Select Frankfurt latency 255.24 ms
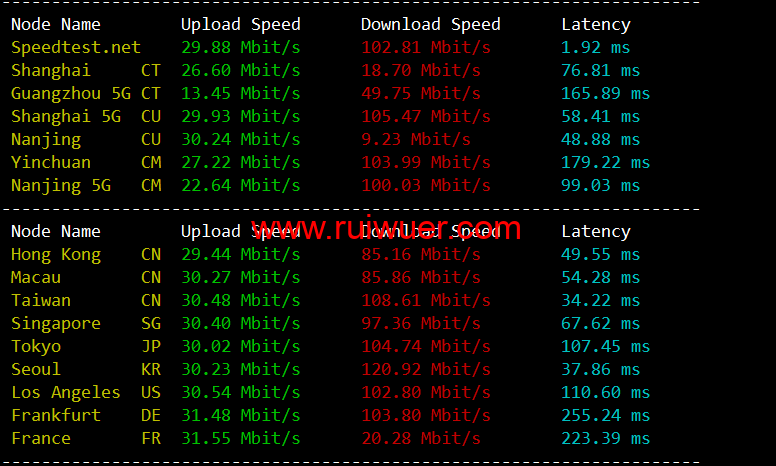Viewport: 776px width, 466px height. pos(605,415)
